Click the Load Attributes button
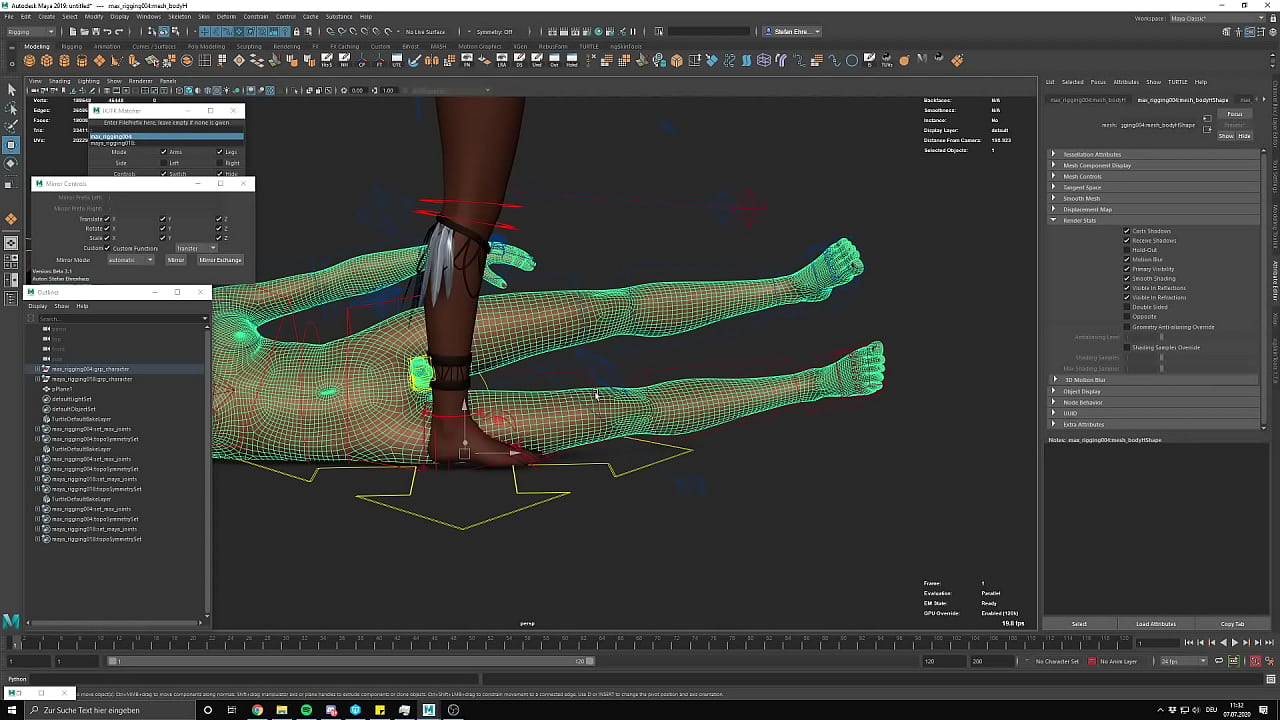Image resolution: width=1280 pixels, height=720 pixels. pyautogui.click(x=1155, y=624)
